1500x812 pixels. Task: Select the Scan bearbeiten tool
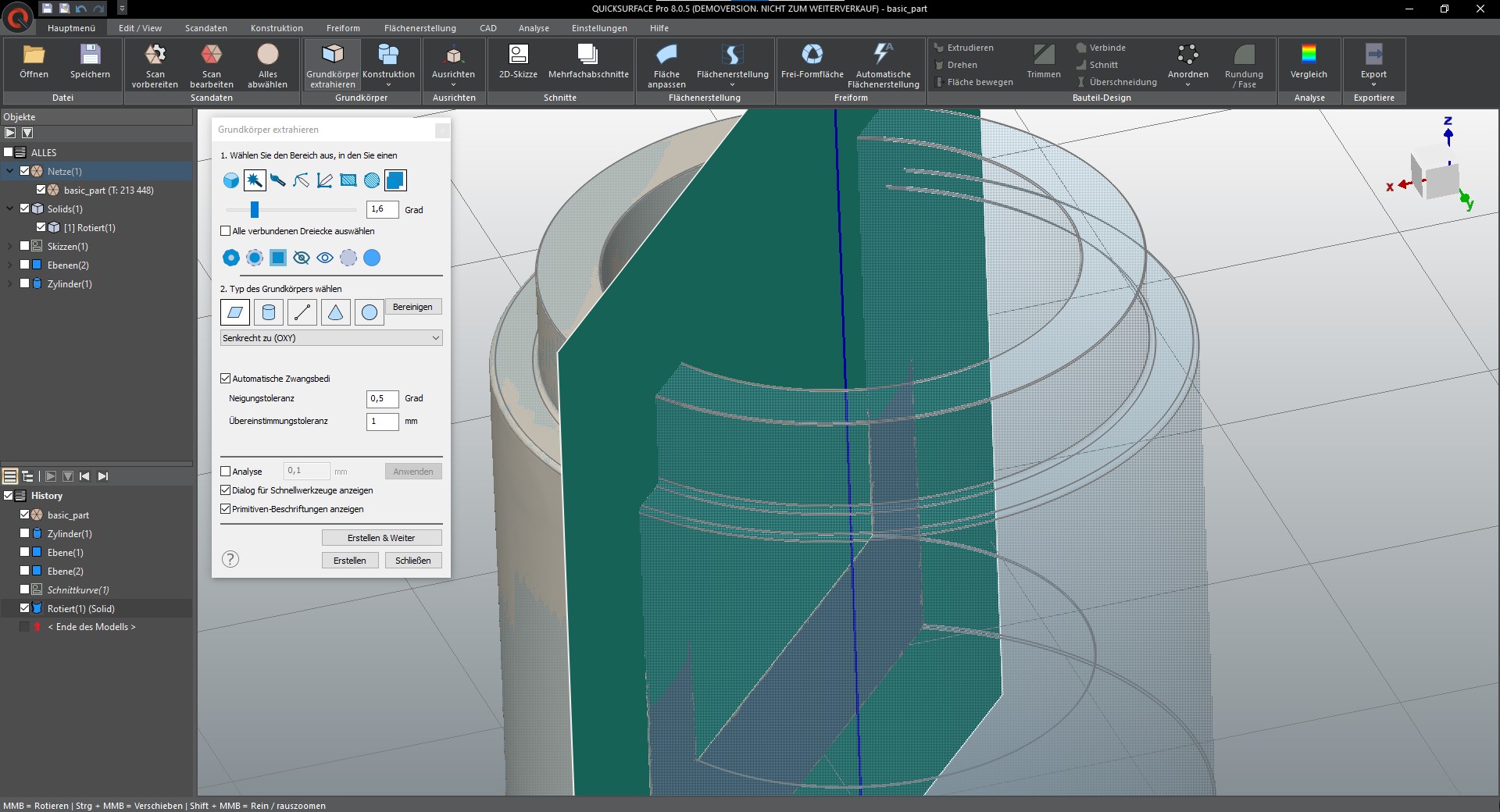click(x=211, y=65)
